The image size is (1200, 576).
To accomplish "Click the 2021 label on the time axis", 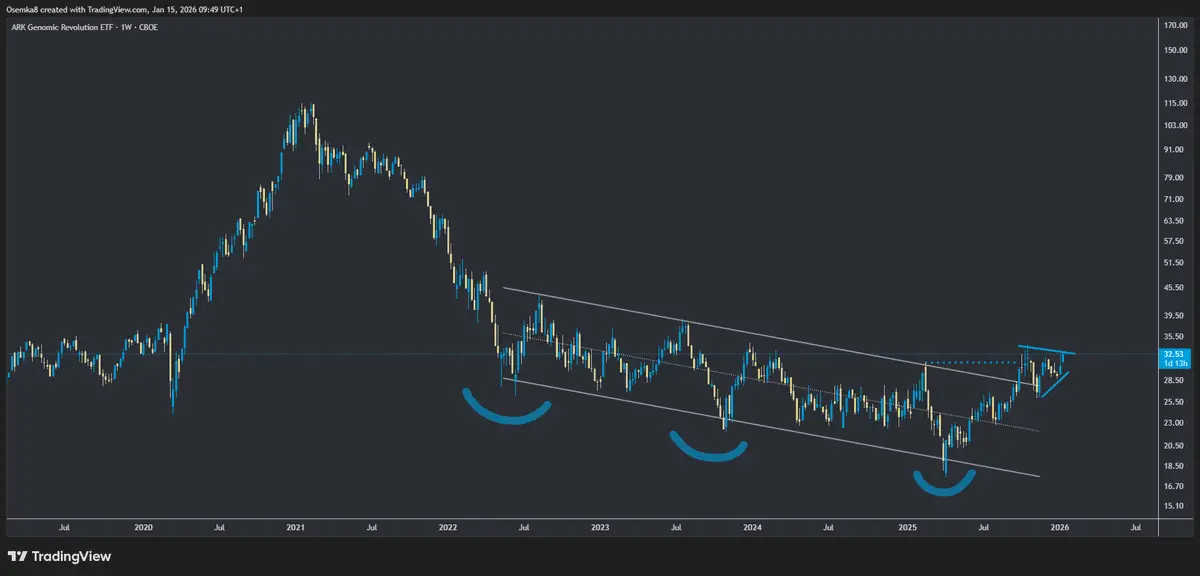I will (x=295, y=526).
